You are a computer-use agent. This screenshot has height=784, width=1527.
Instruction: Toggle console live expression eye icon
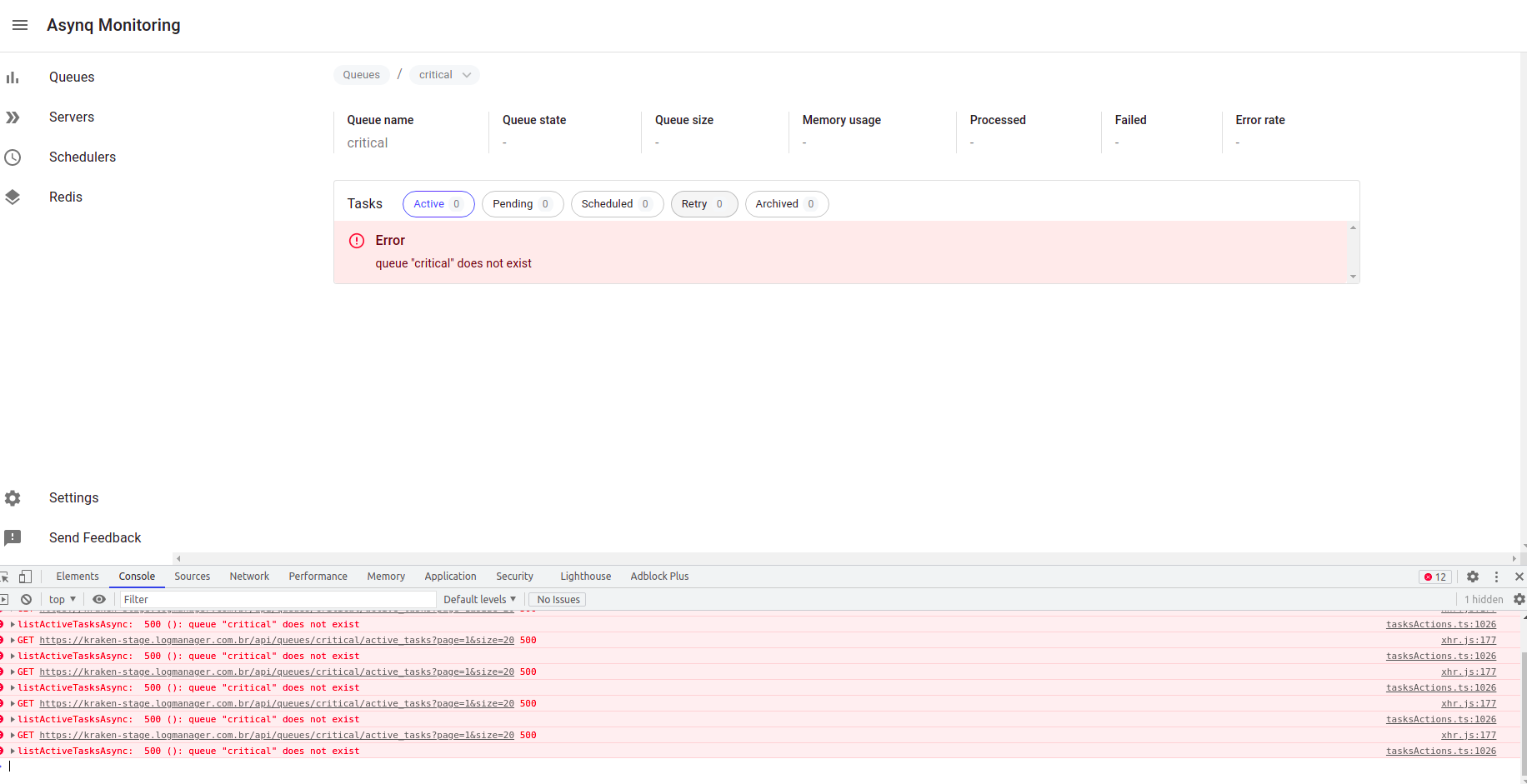(x=99, y=599)
